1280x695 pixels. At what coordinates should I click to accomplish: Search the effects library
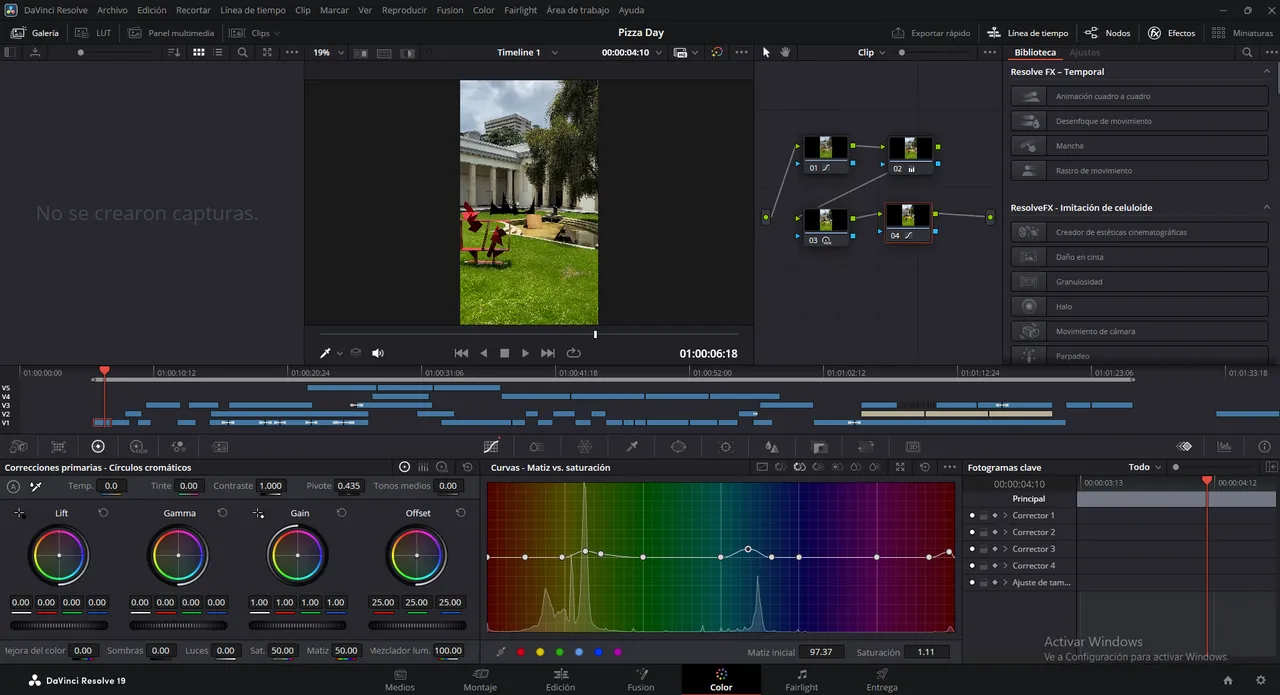point(1247,52)
